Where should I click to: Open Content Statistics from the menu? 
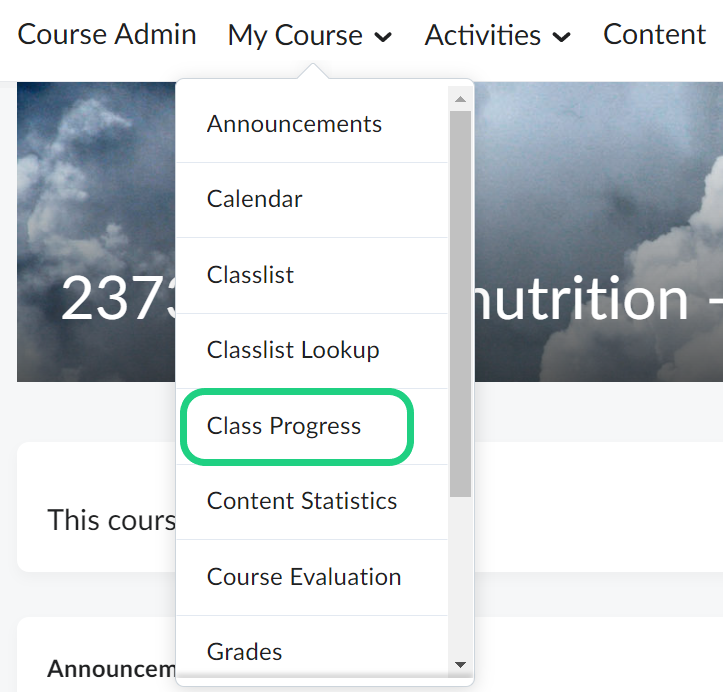[302, 501]
